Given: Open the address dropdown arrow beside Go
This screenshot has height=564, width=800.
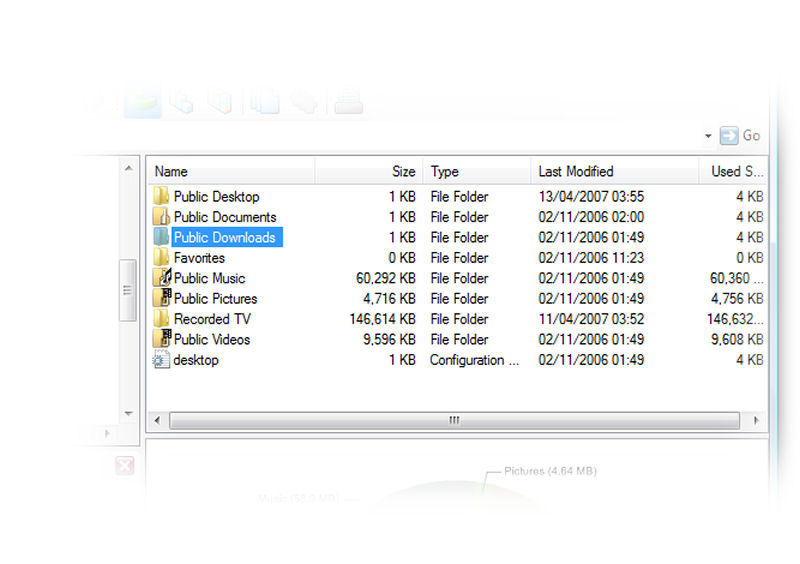Looking at the screenshot, I should (x=708, y=136).
